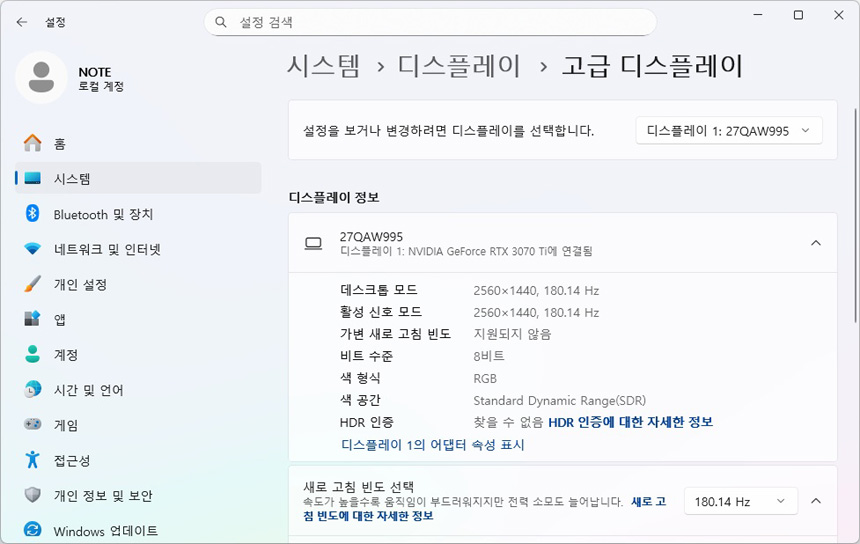Collapse the 새로 고침 빈도 선택 section chevron

tap(815, 501)
